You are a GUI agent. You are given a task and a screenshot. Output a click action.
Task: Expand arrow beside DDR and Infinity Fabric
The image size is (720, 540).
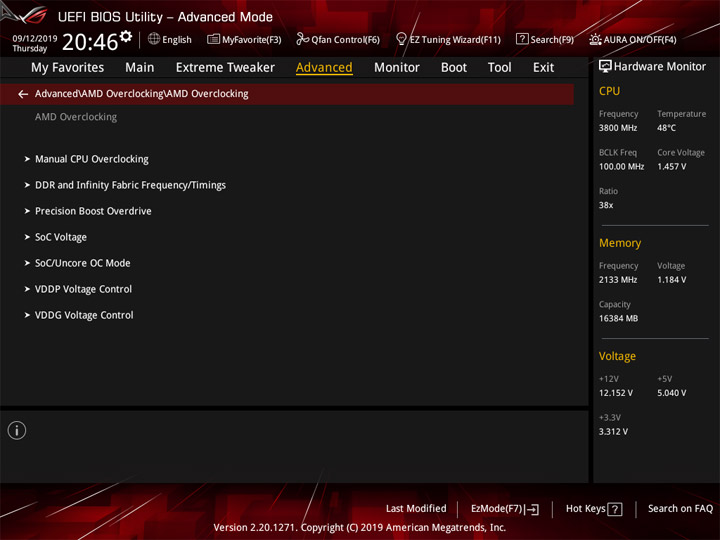27,185
